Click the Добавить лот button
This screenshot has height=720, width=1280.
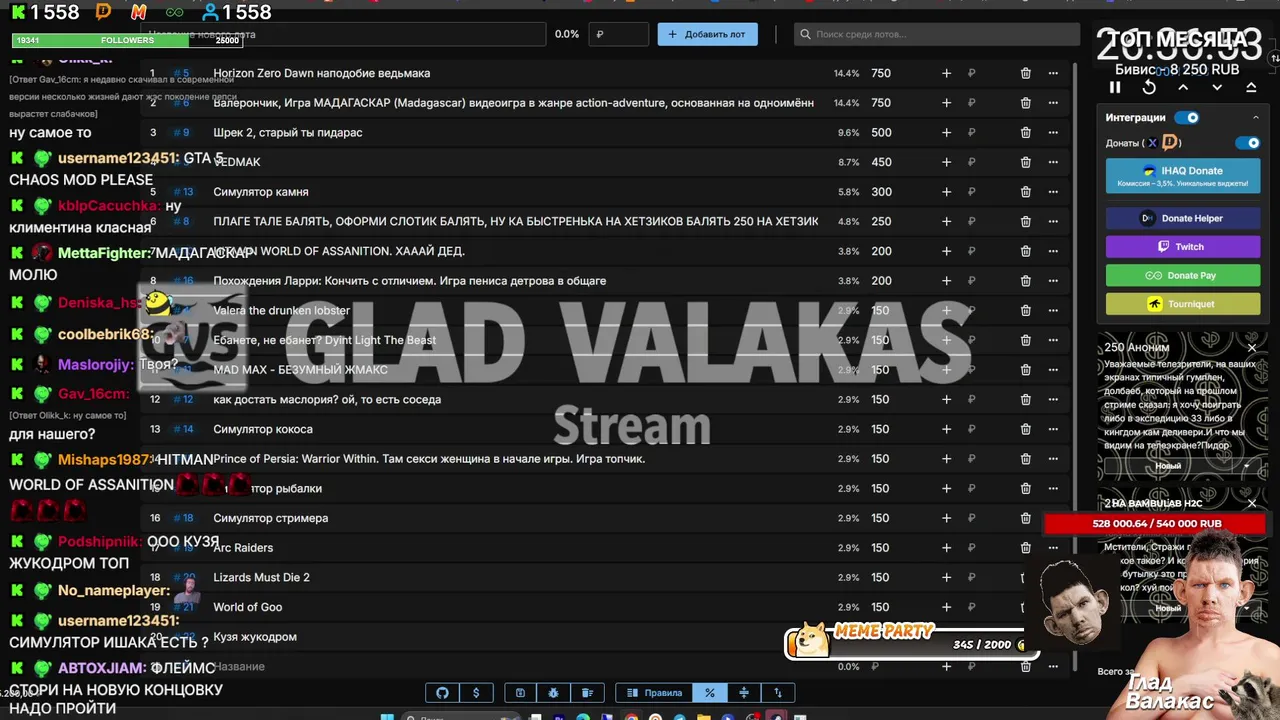[x=707, y=34]
